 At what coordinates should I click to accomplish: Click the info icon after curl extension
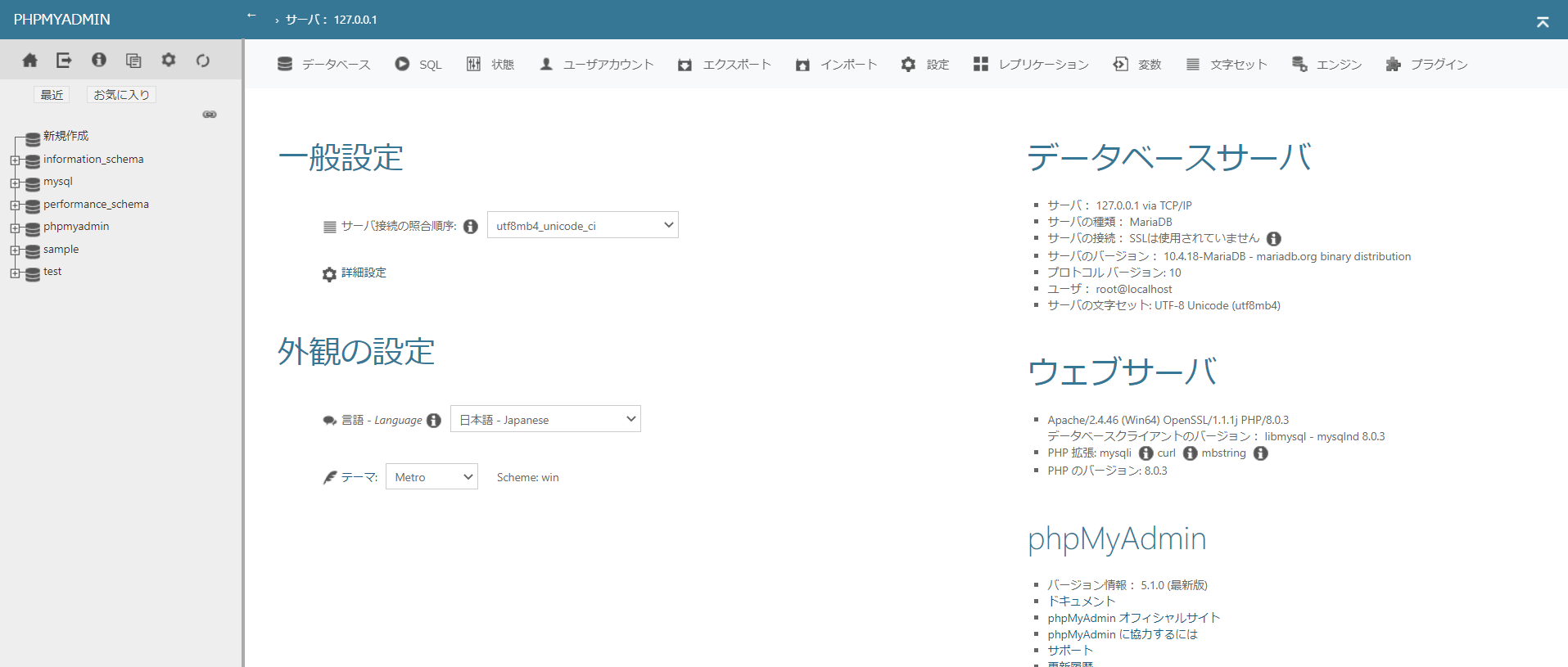tap(1191, 453)
